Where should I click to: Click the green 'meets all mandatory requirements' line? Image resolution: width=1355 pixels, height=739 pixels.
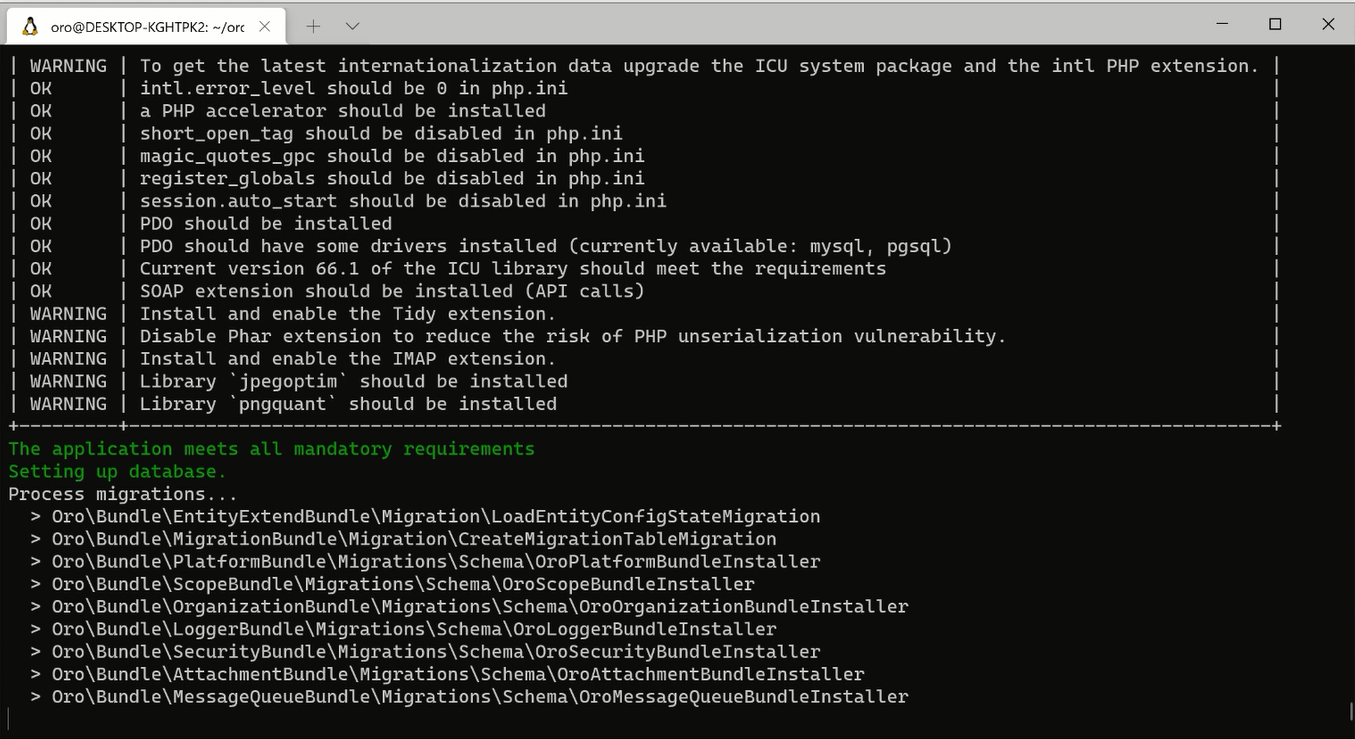click(x=271, y=449)
